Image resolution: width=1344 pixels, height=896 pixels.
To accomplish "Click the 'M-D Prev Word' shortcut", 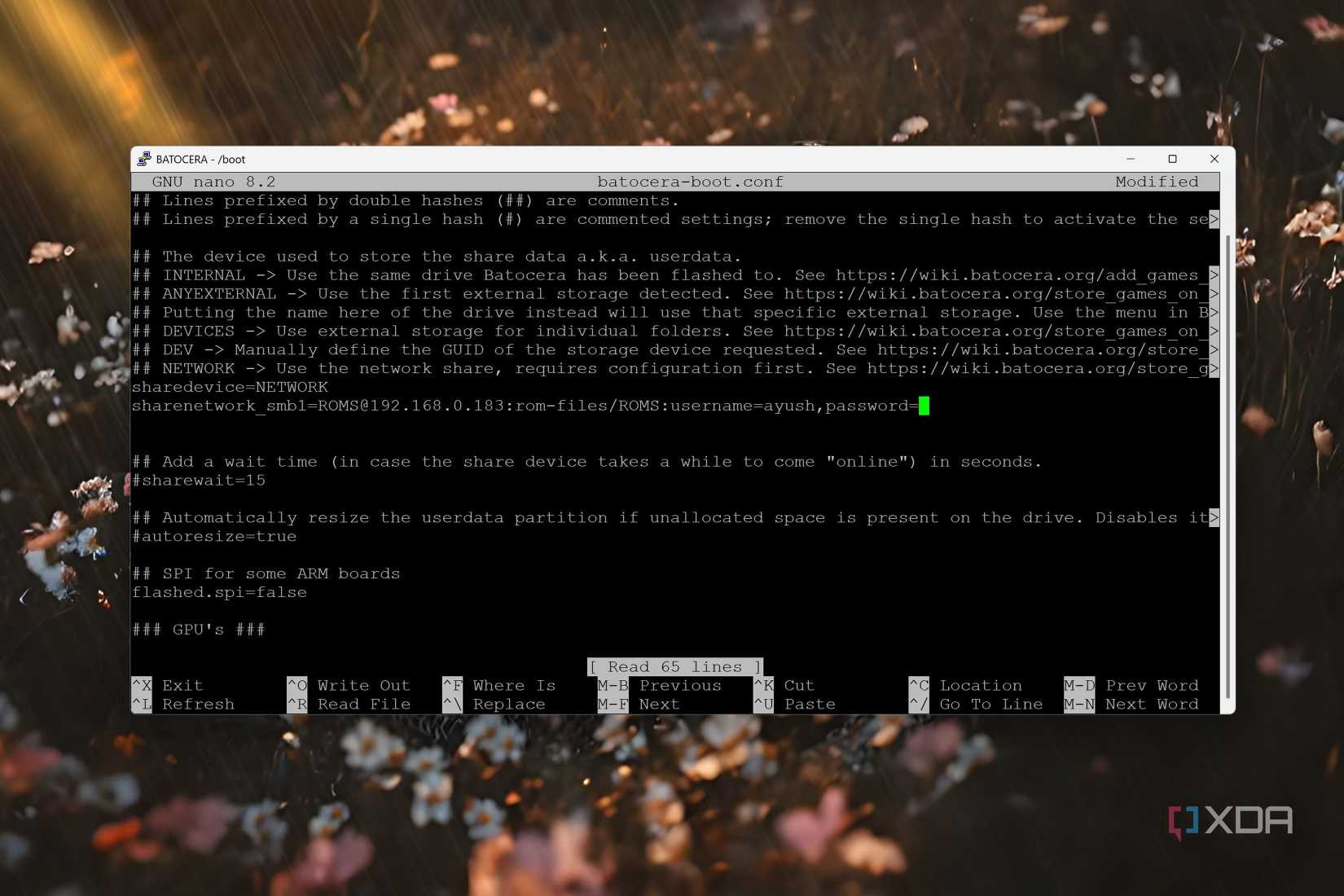I will [x=1131, y=686].
